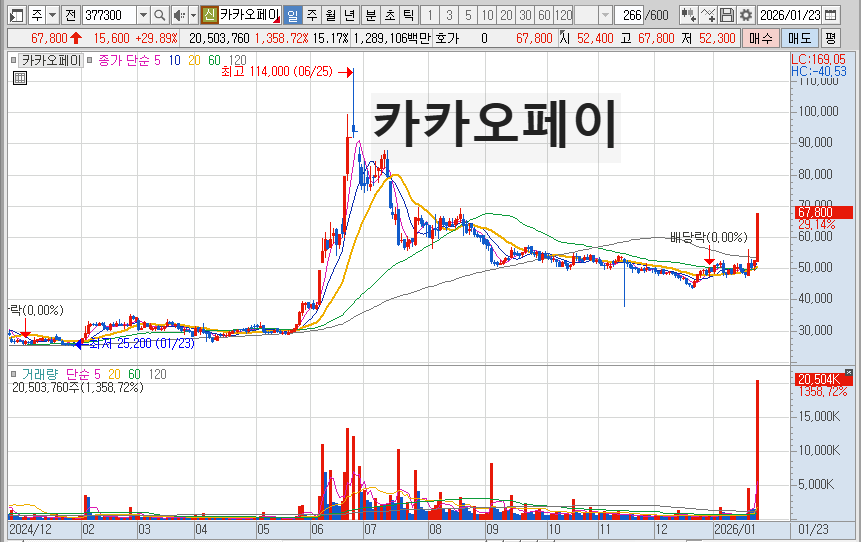Switch to minute '분' chart
Viewport: 861px width, 542px height.
[x=371, y=15]
